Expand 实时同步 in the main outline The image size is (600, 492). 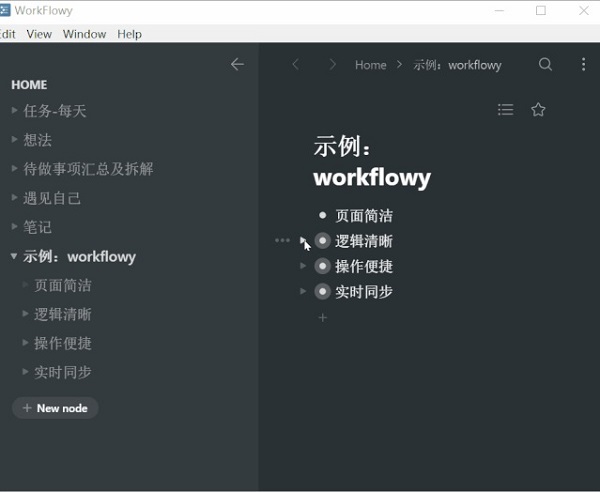(x=303, y=291)
